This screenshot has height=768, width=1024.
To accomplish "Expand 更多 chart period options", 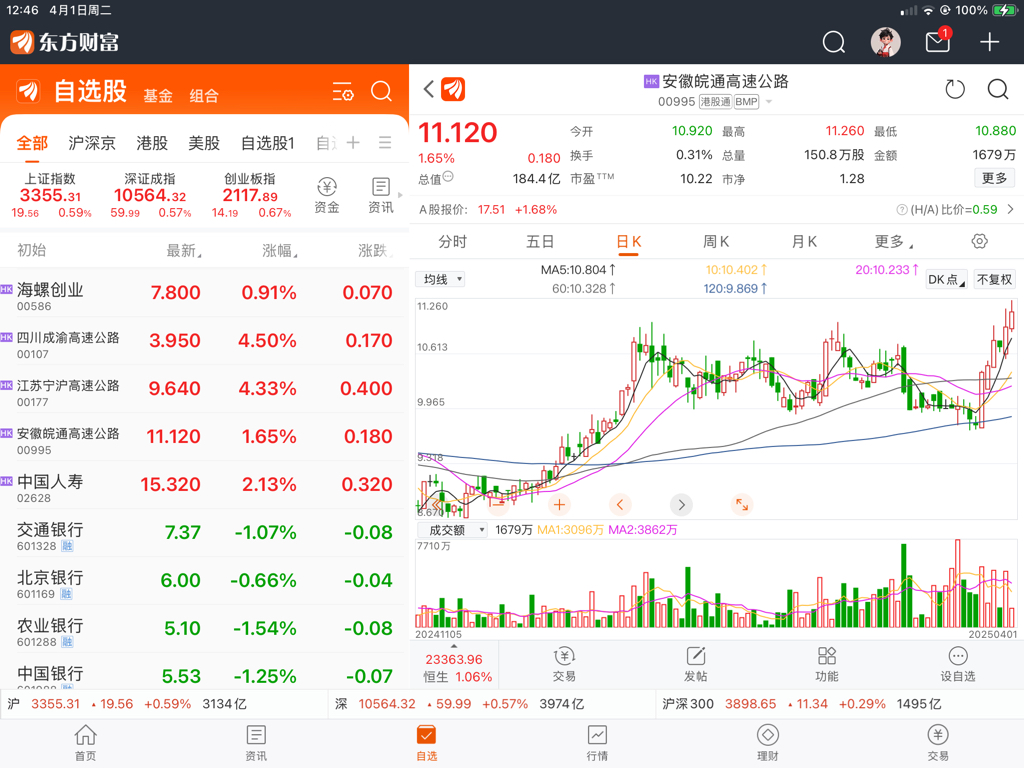I will click(x=893, y=242).
